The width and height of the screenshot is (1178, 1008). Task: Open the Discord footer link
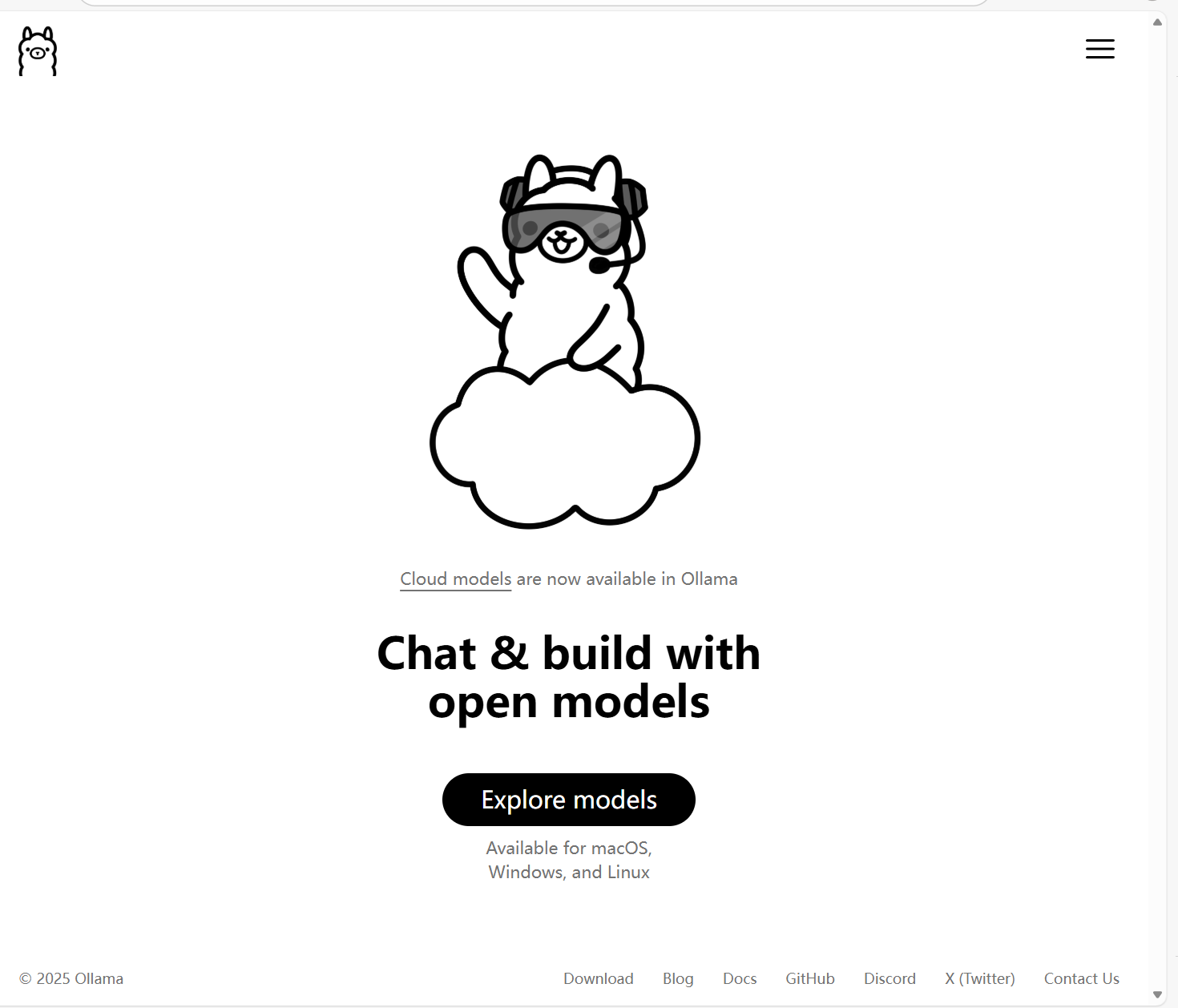tap(890, 978)
